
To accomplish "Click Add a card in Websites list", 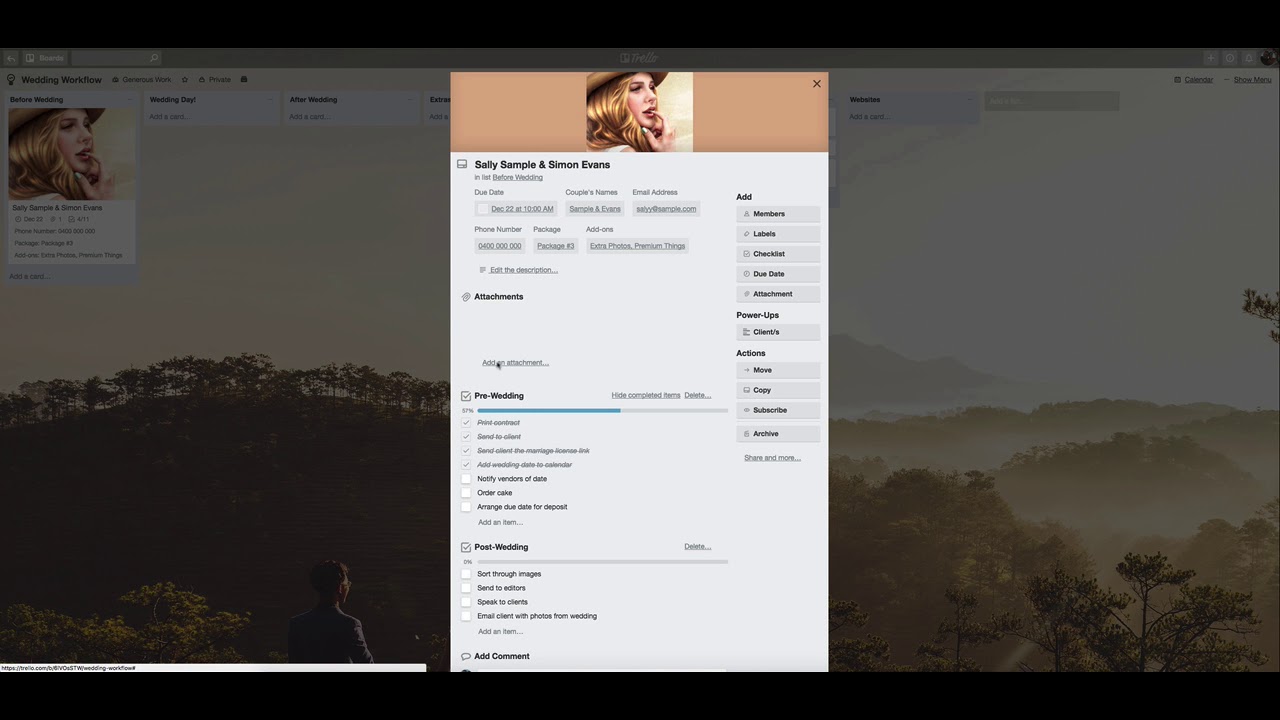I will click(x=869, y=117).
